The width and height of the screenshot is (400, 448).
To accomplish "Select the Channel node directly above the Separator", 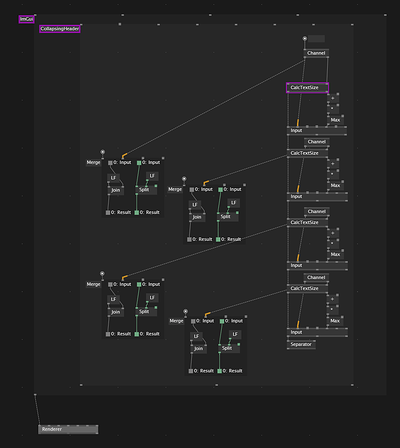I will [x=316, y=277].
